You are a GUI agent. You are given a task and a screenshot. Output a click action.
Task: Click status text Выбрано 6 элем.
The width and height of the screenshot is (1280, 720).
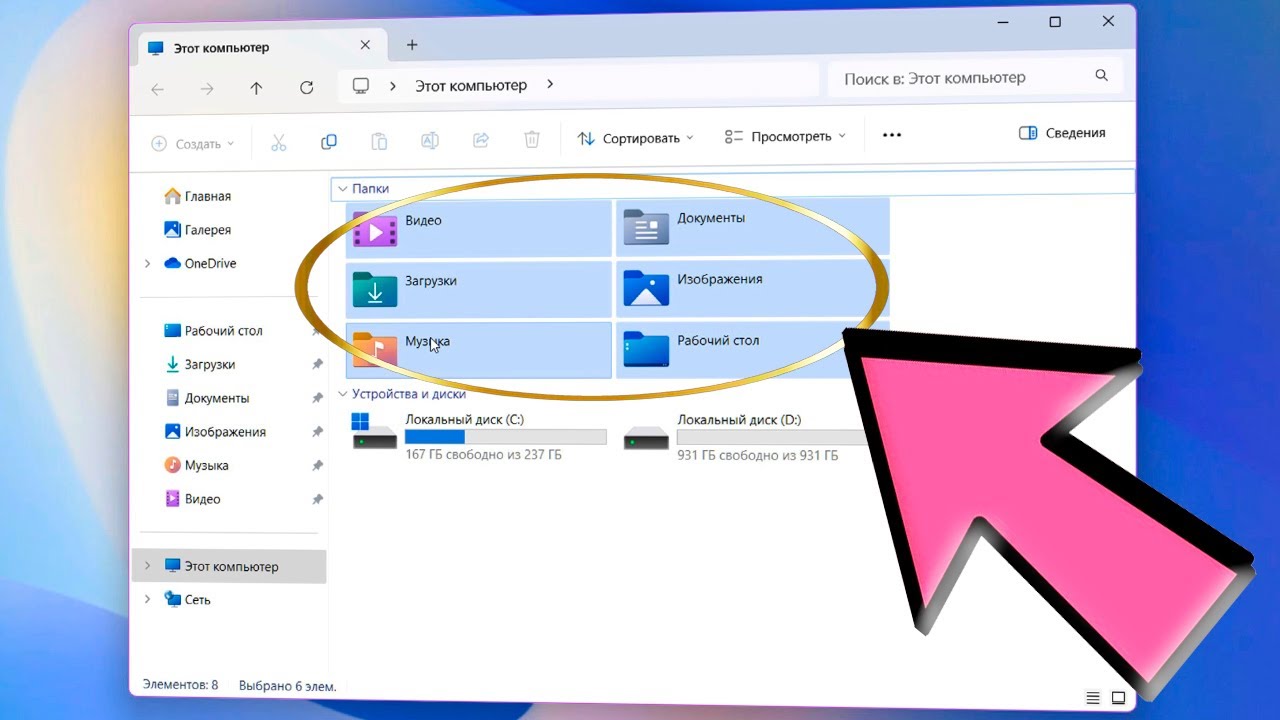(x=287, y=686)
